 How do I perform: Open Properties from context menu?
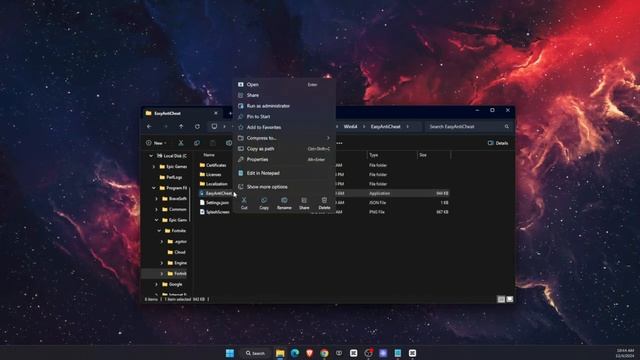tap(284, 160)
